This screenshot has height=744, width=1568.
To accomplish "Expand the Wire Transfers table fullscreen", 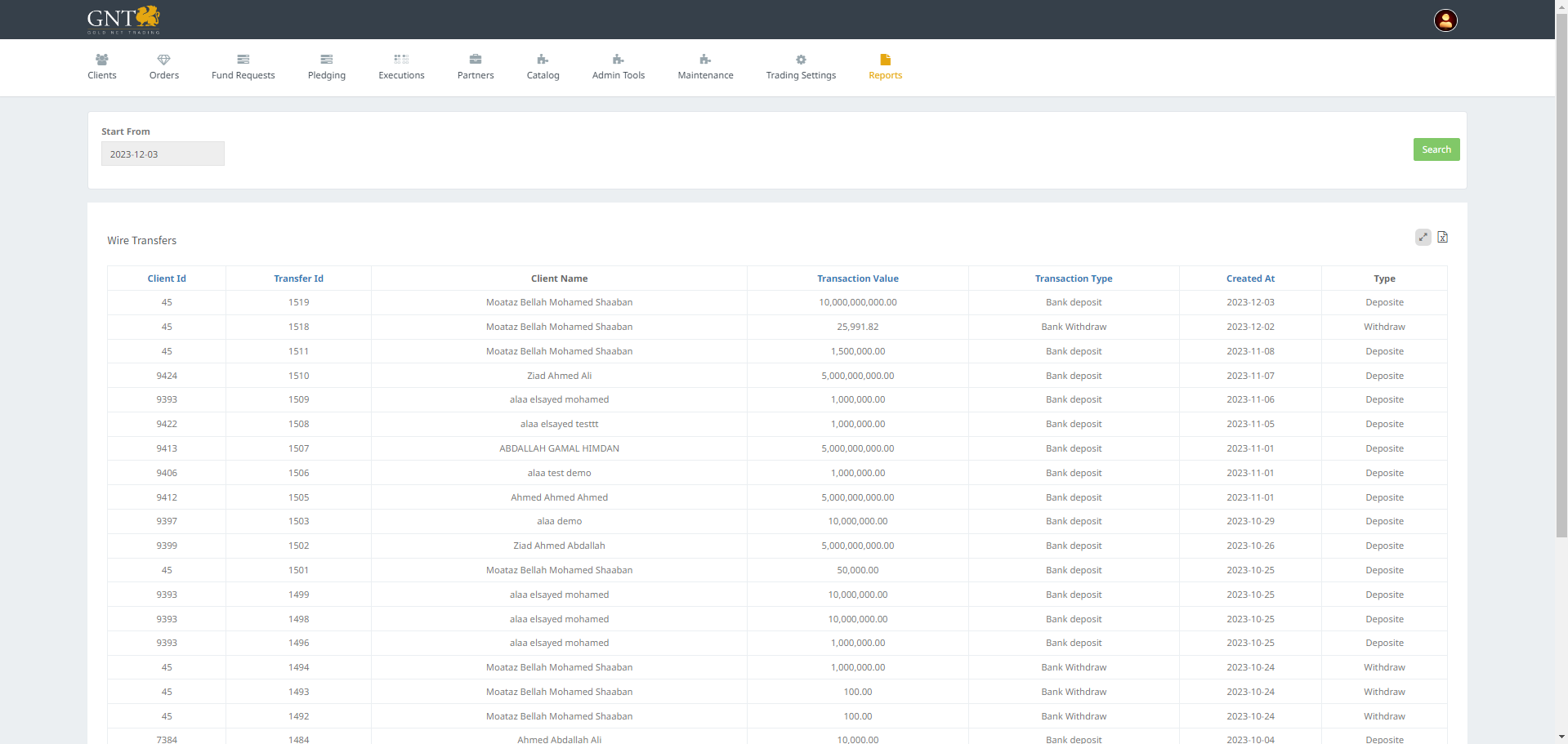I will pyautogui.click(x=1423, y=237).
